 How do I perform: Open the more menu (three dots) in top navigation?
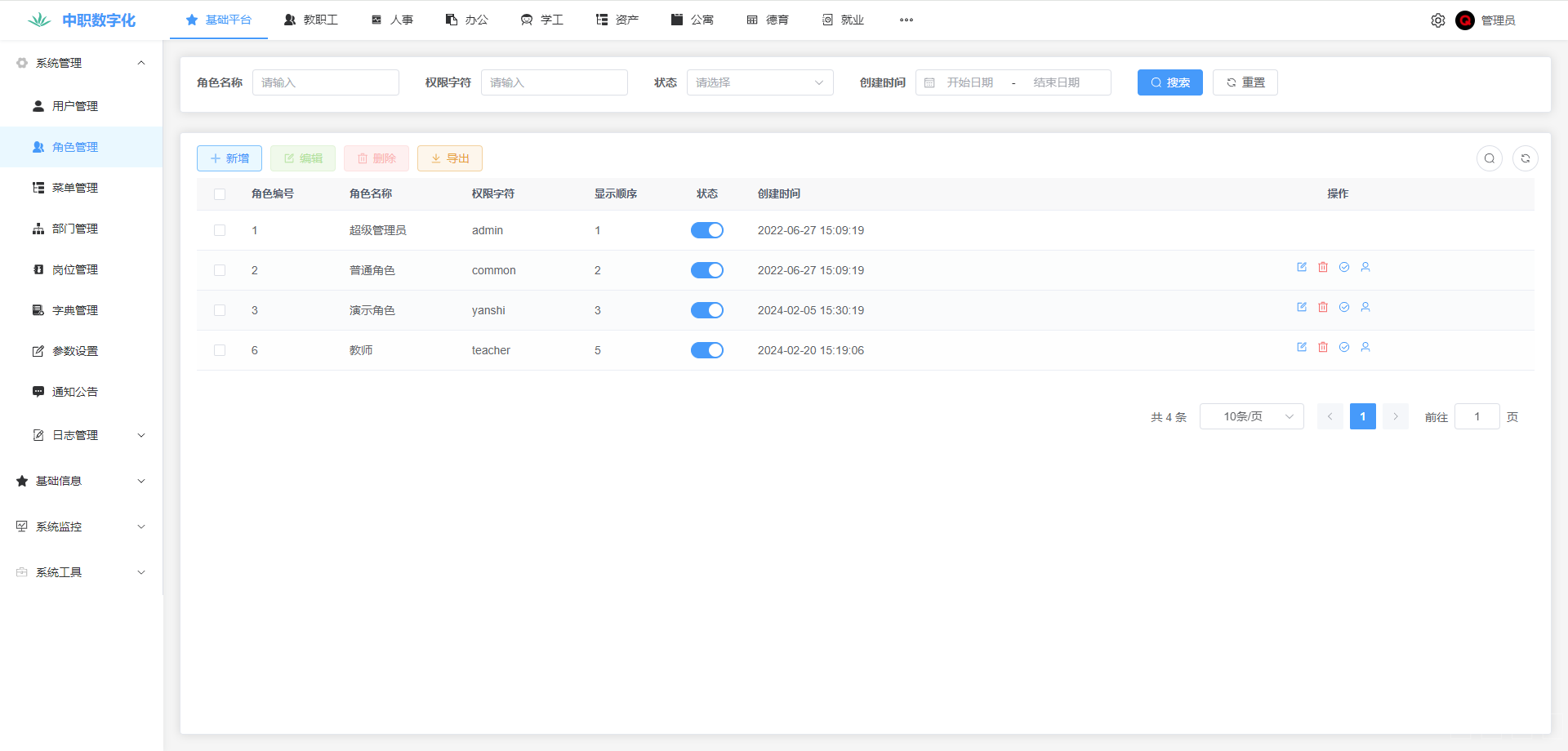click(x=906, y=20)
